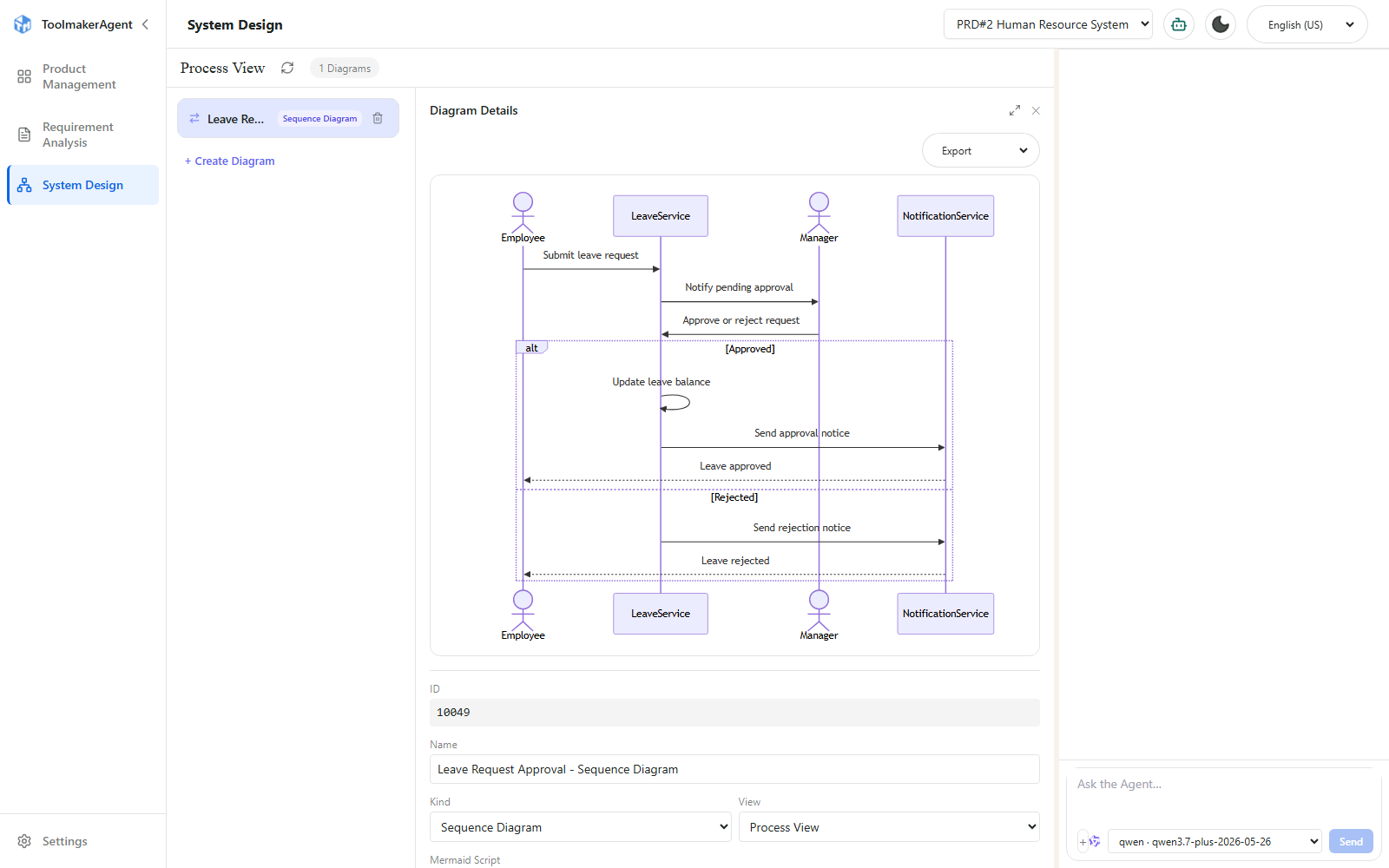Click the Process View heading
Image resolution: width=1389 pixels, height=868 pixels.
pyautogui.click(x=222, y=68)
